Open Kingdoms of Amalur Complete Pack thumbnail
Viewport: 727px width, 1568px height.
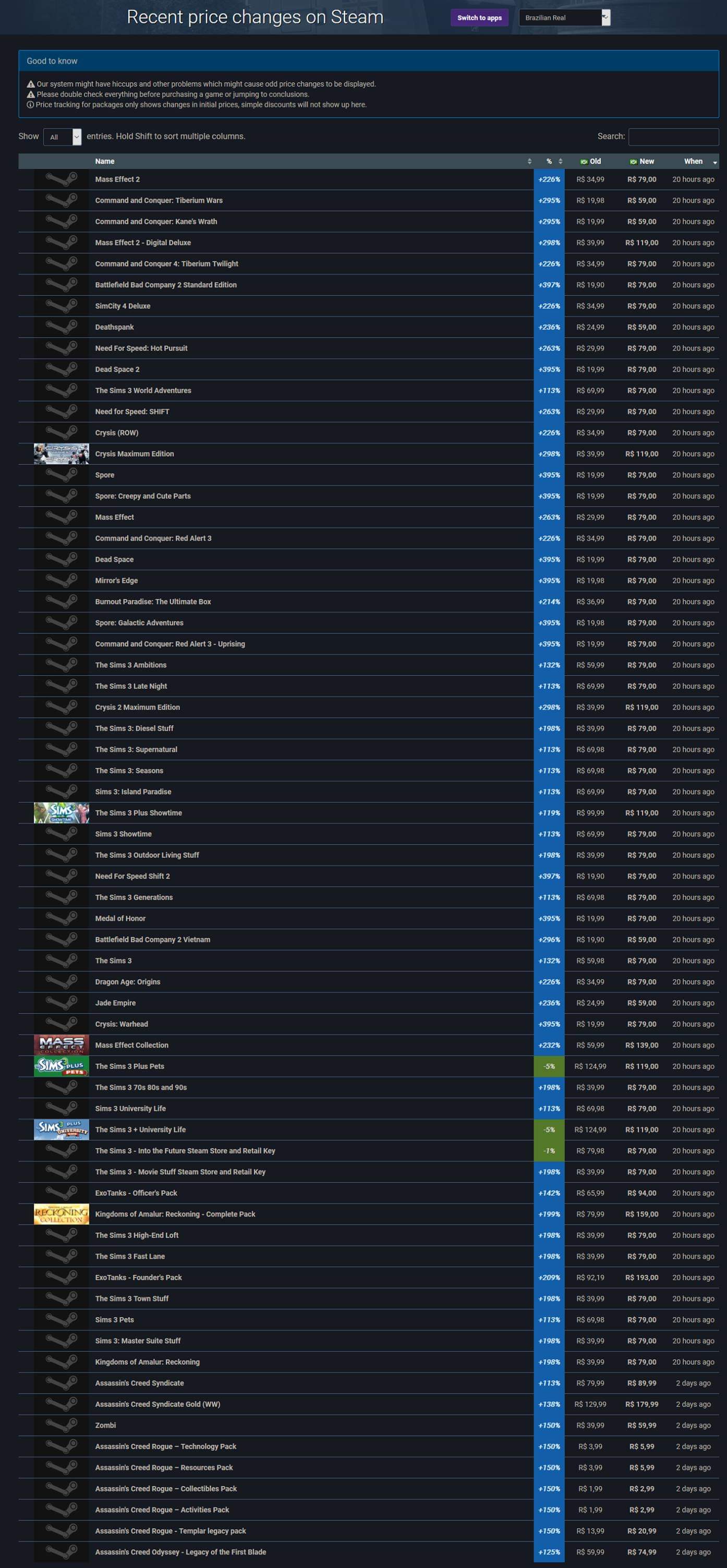tap(62, 1214)
